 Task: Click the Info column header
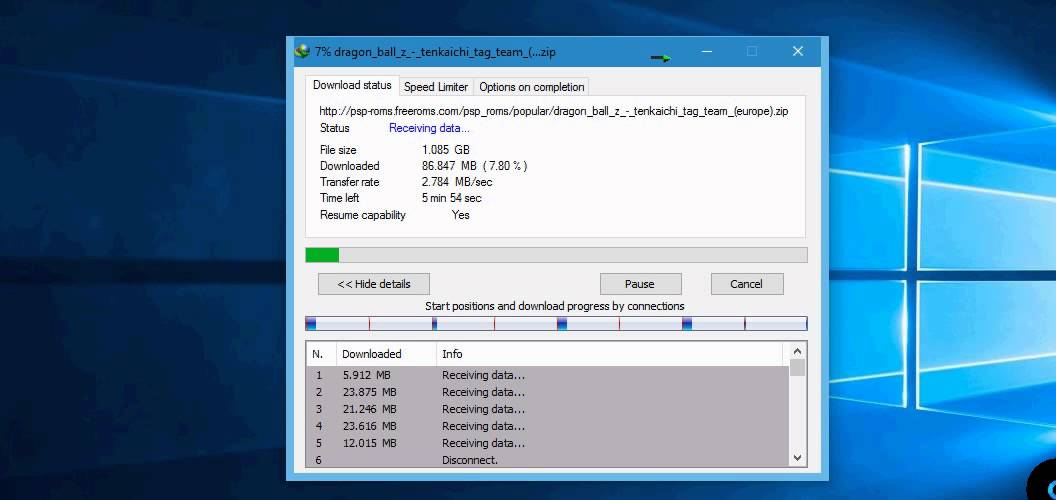(x=609, y=354)
